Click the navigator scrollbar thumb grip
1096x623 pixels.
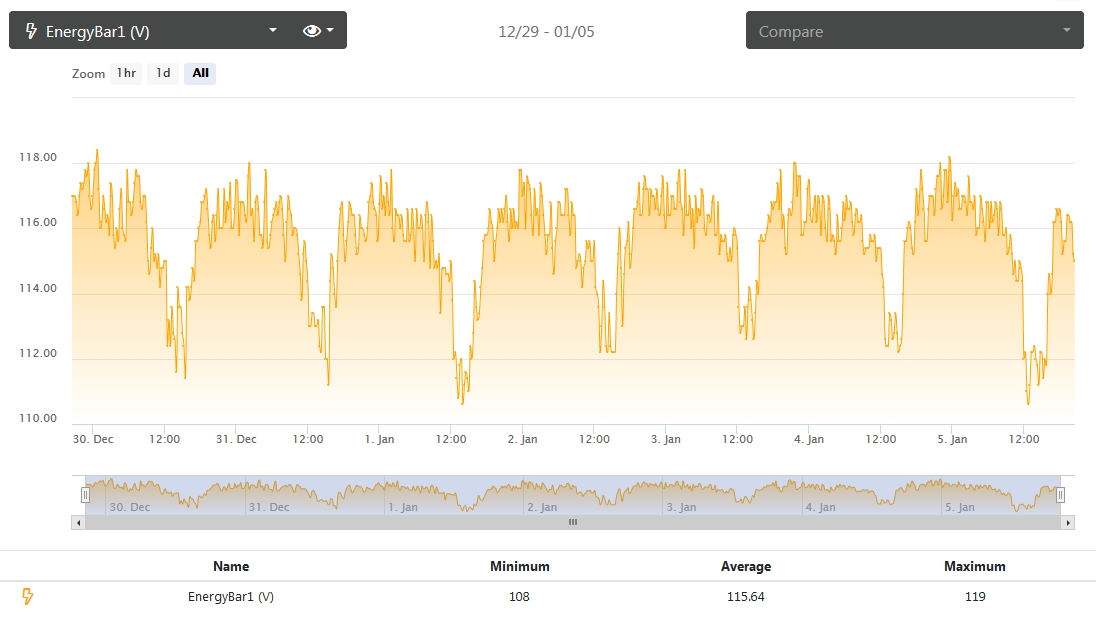coord(572,522)
